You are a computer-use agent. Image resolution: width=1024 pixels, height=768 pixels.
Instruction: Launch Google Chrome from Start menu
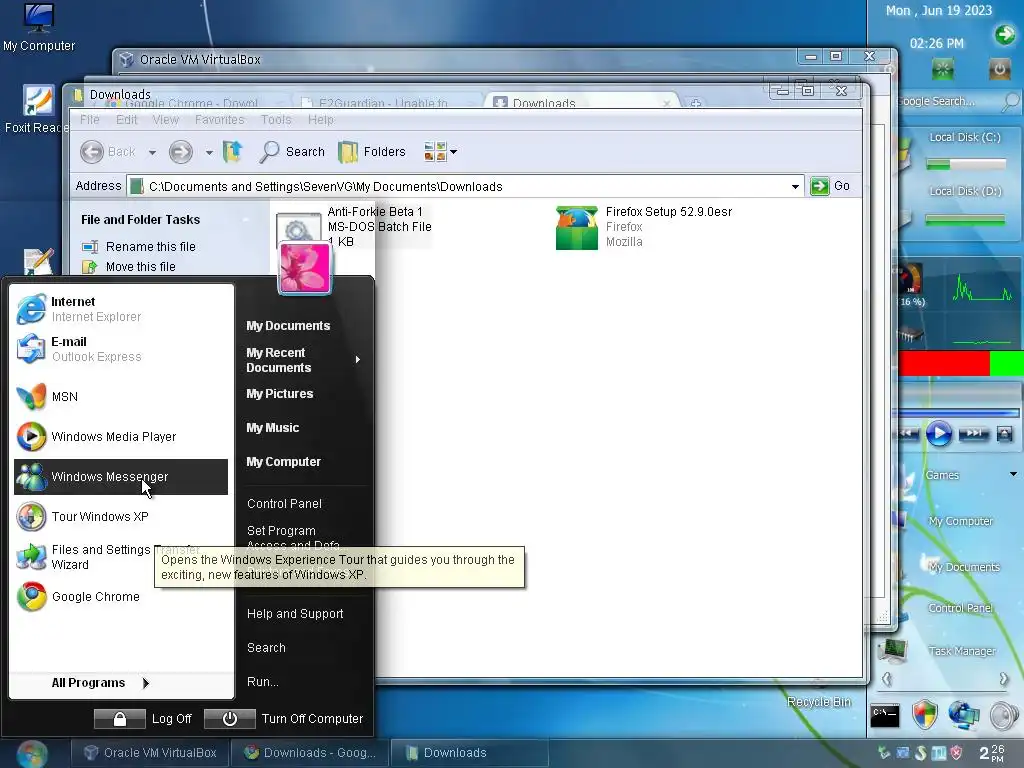121,596
